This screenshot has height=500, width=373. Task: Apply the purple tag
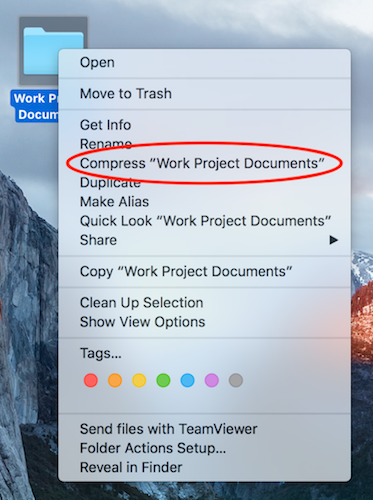212,380
